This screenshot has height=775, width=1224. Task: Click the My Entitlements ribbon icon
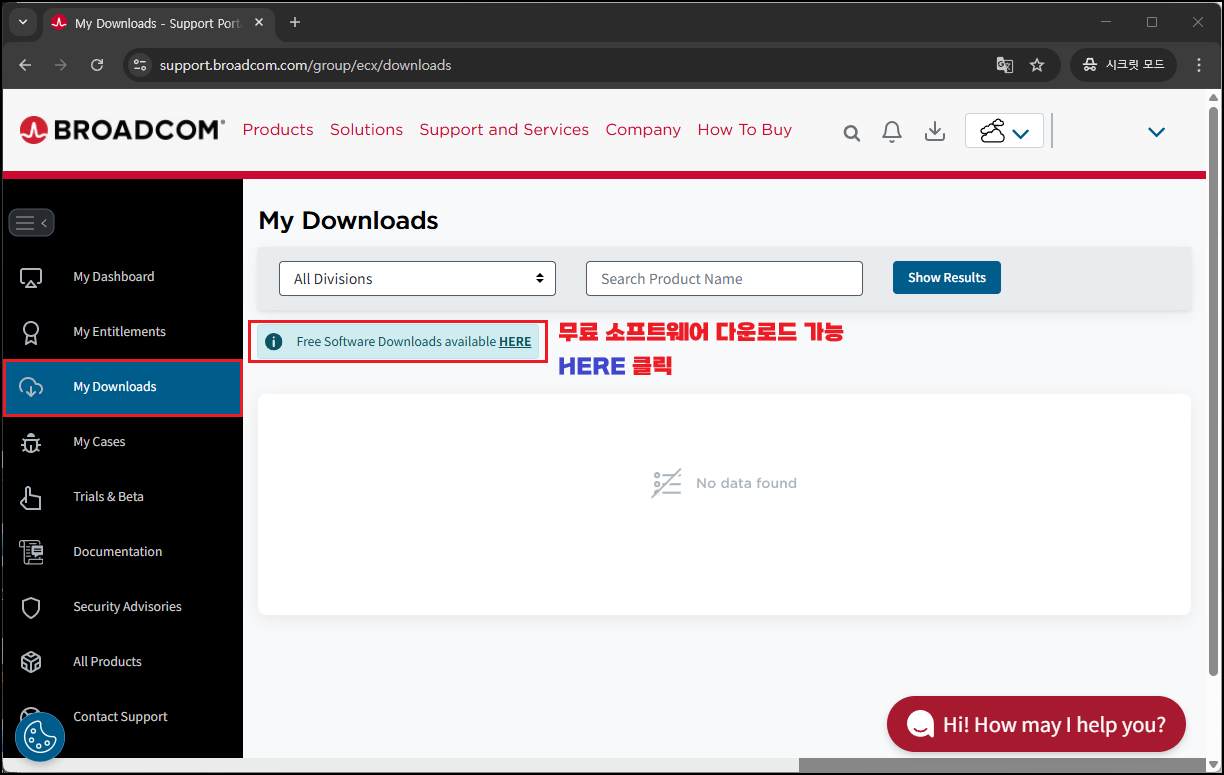(x=31, y=332)
